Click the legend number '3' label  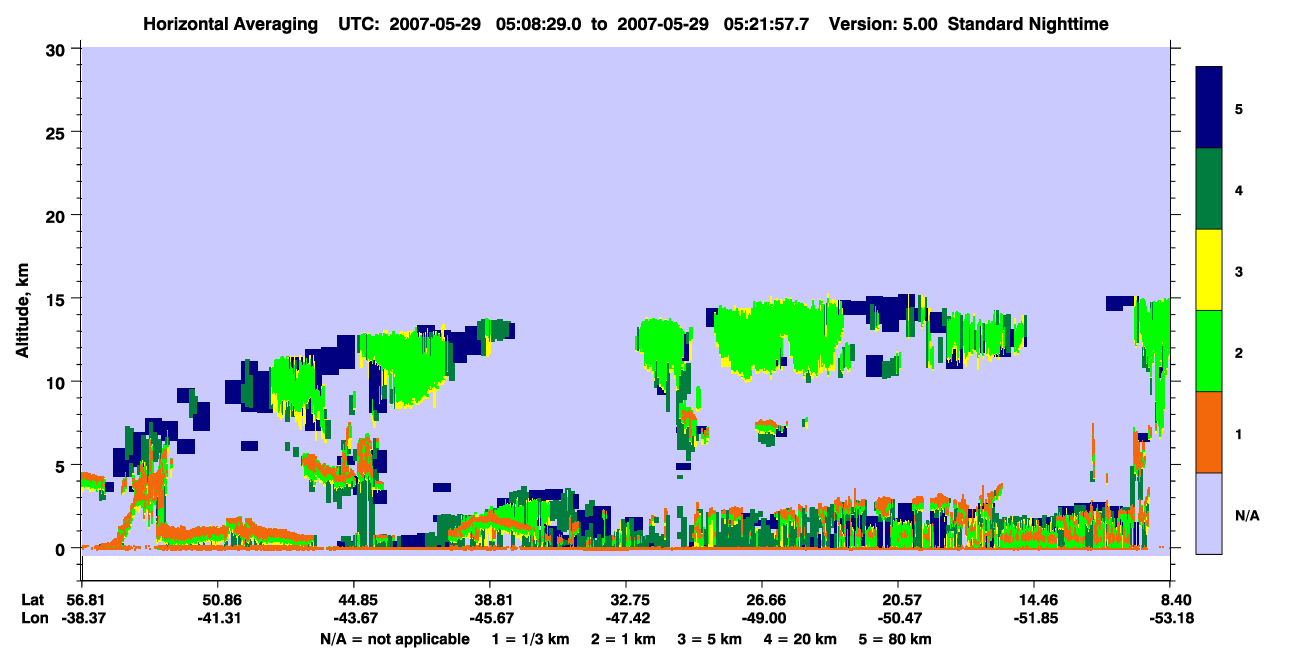(x=1238, y=271)
